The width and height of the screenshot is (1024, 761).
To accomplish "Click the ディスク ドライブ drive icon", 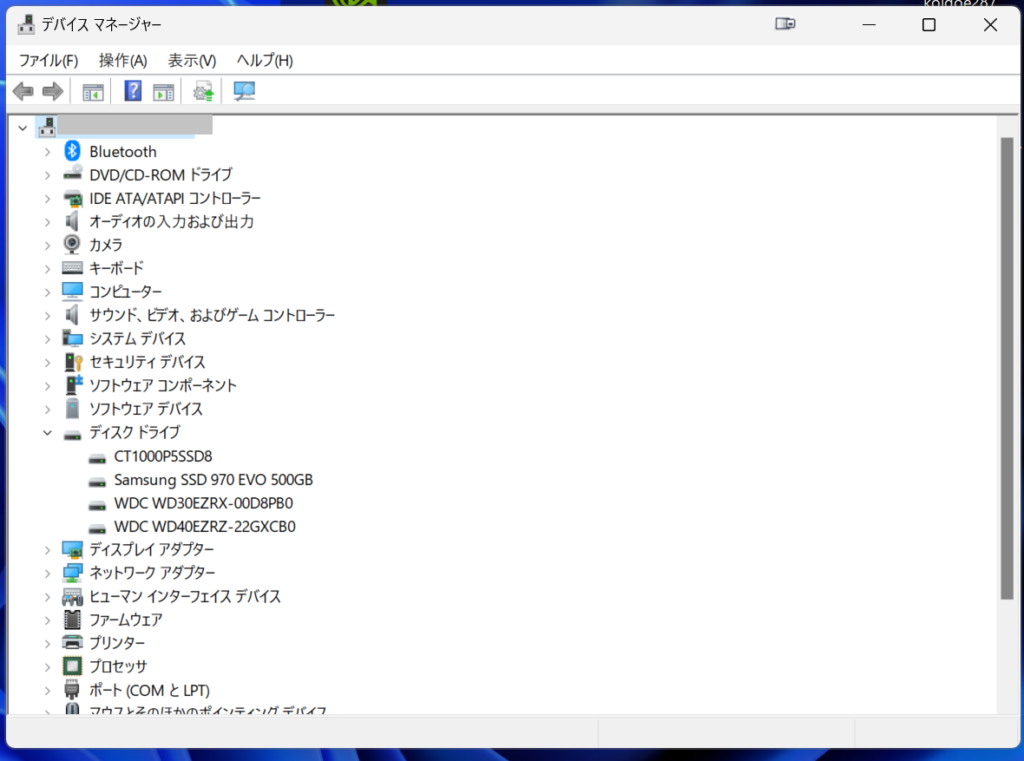I will point(72,434).
